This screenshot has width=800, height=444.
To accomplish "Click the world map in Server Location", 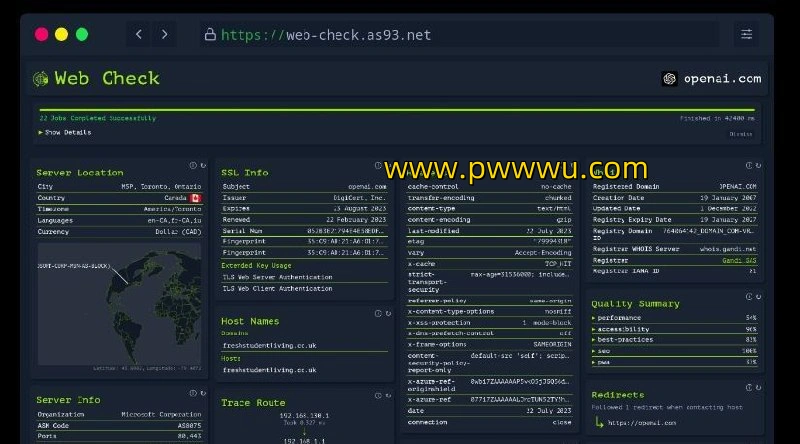I will point(119,304).
